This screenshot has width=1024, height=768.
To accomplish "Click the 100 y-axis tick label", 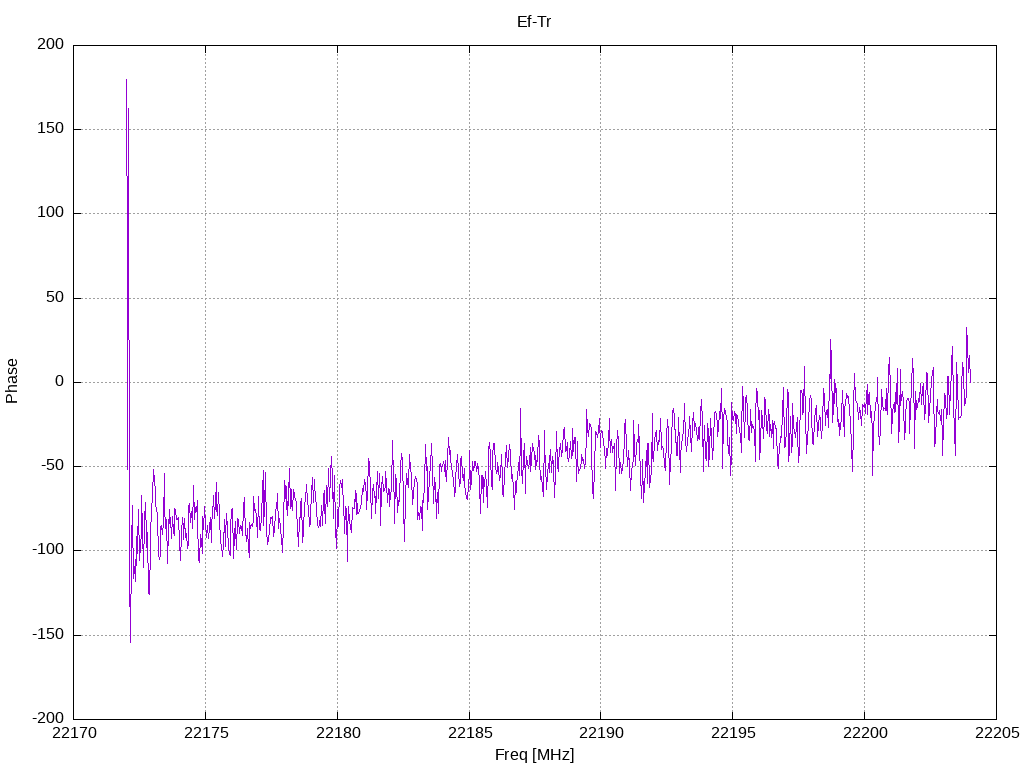I will [51, 213].
